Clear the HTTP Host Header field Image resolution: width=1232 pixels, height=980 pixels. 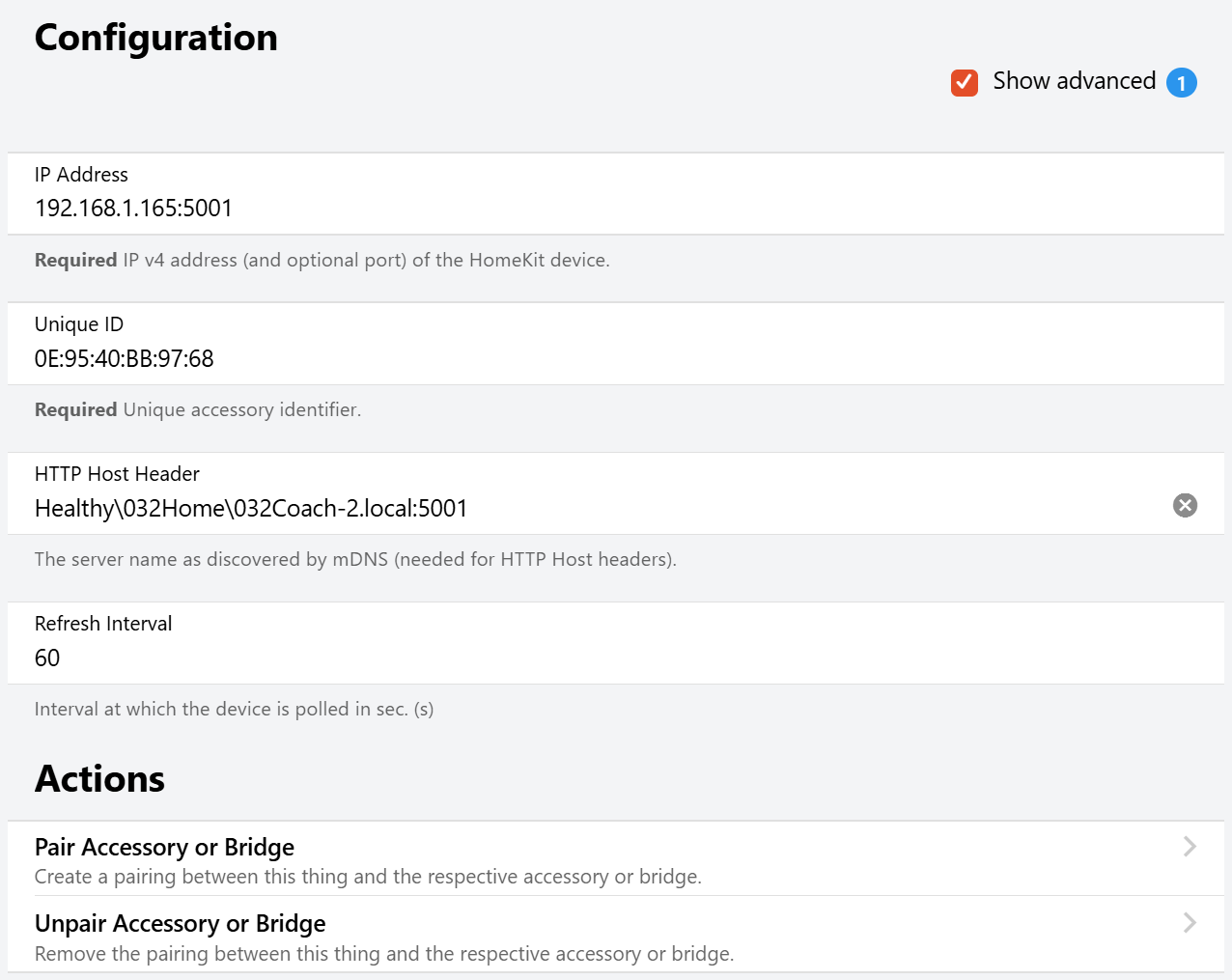pos(1185,505)
